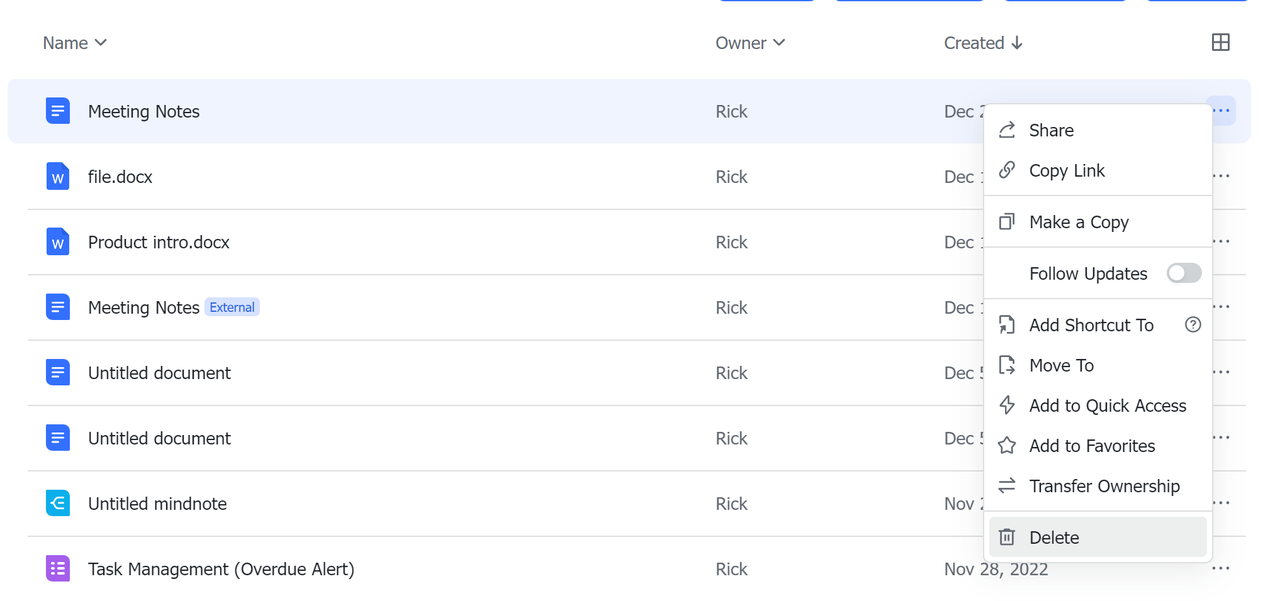Click the help icon beside Add Shortcut To

point(1192,325)
